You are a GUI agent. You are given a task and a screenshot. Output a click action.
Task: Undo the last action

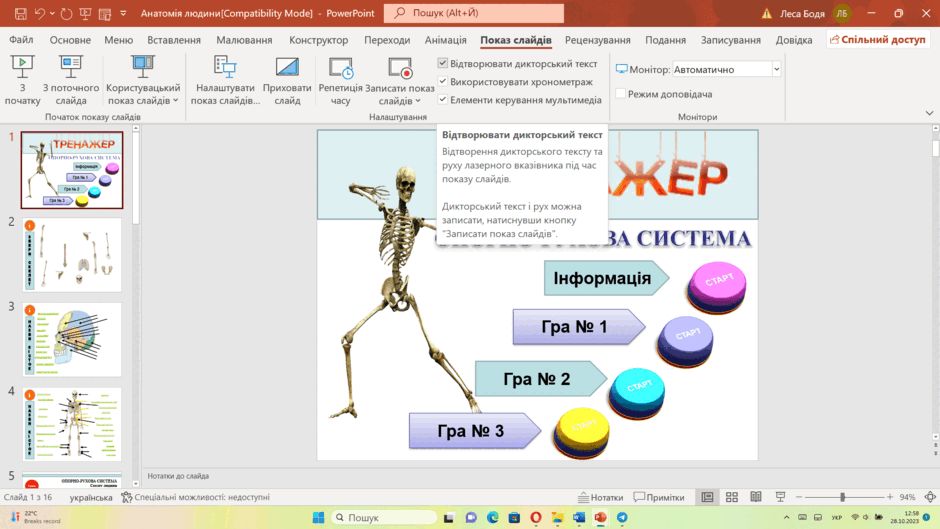(x=40, y=13)
